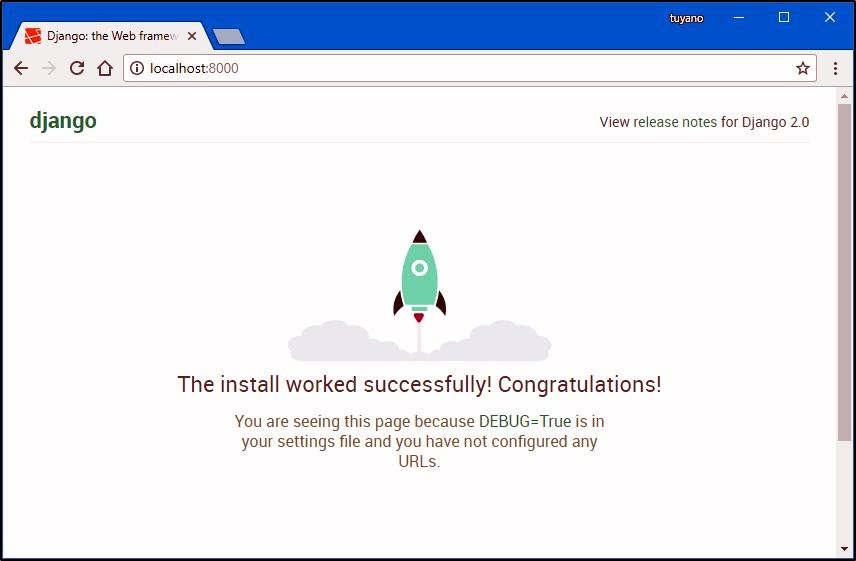Close the Django tab
Image resolution: width=856 pixels, height=561 pixels.
point(191,36)
